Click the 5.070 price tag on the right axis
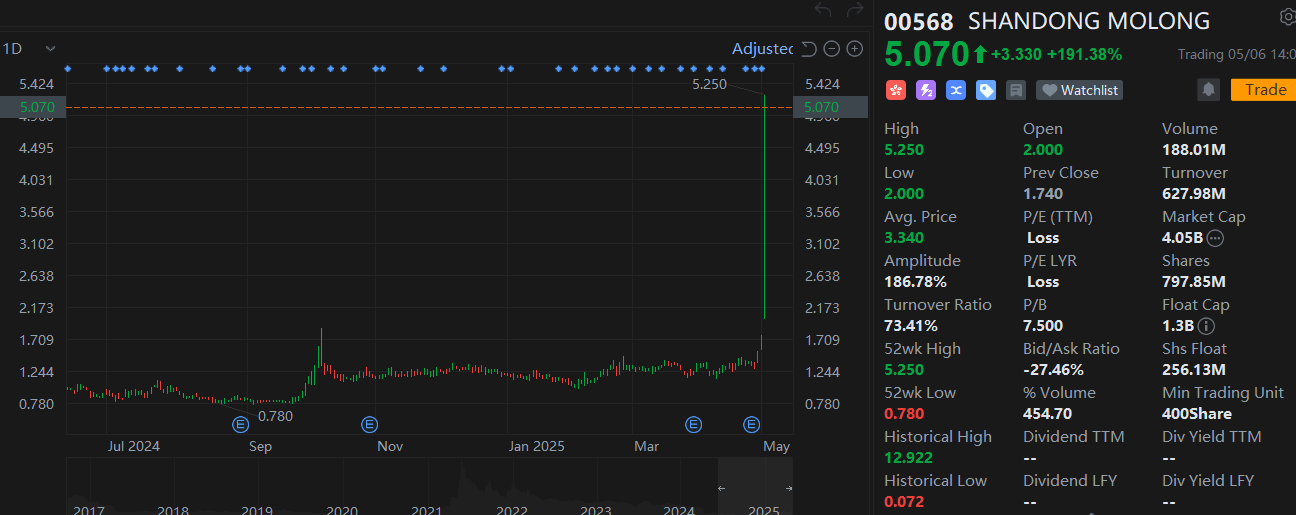Screen dimensions: 1296x515 (x=829, y=107)
